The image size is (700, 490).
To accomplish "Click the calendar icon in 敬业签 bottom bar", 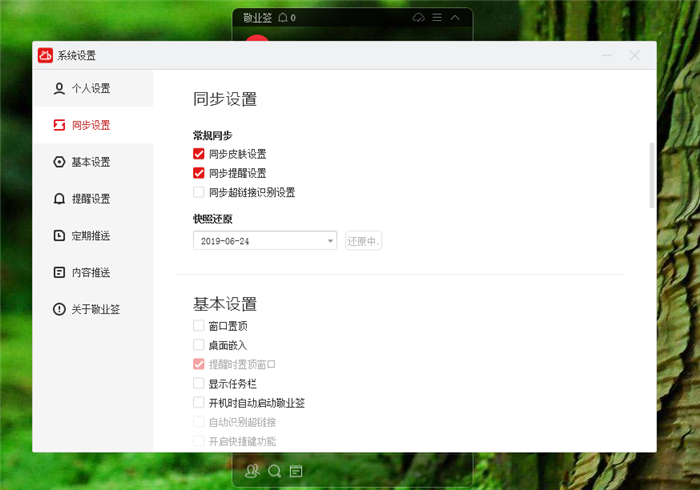I will (x=296, y=471).
